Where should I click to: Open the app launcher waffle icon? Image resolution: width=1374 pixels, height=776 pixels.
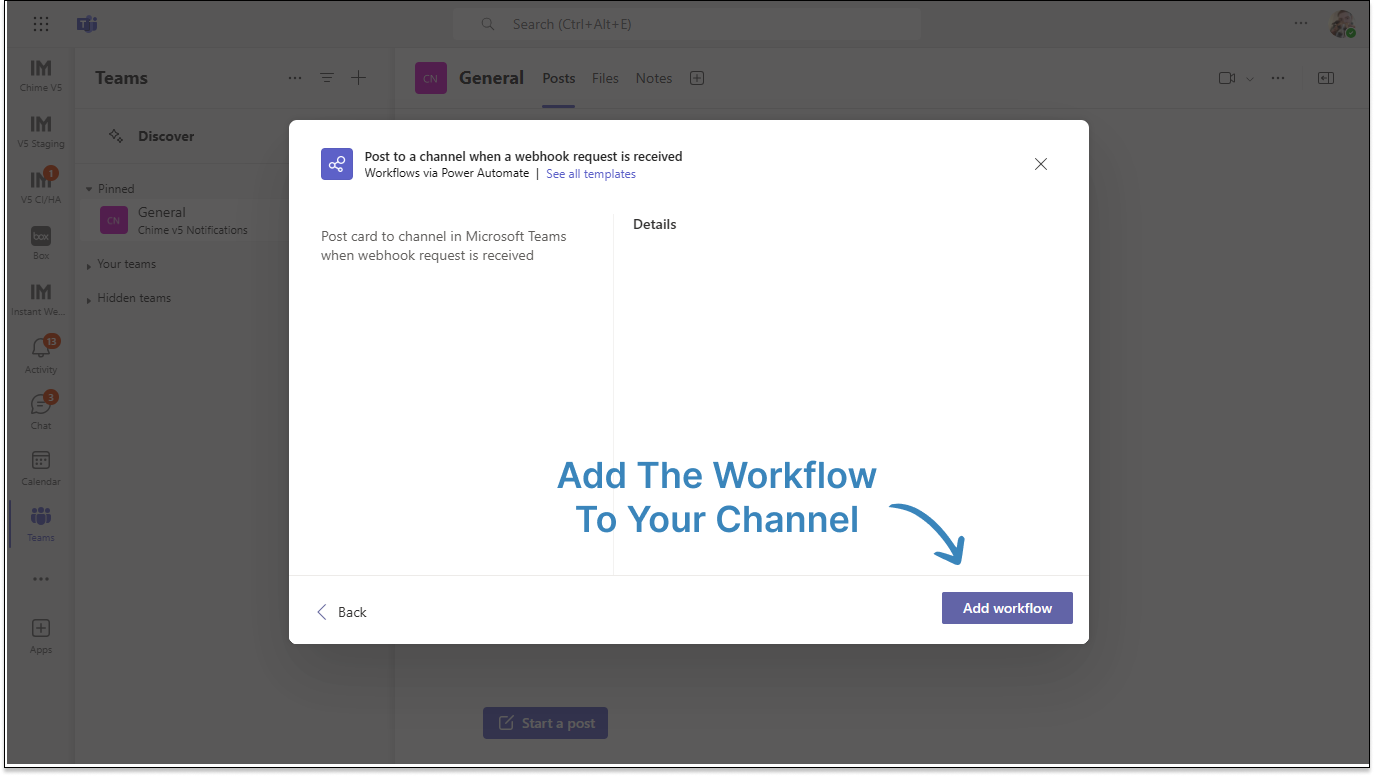coord(41,24)
